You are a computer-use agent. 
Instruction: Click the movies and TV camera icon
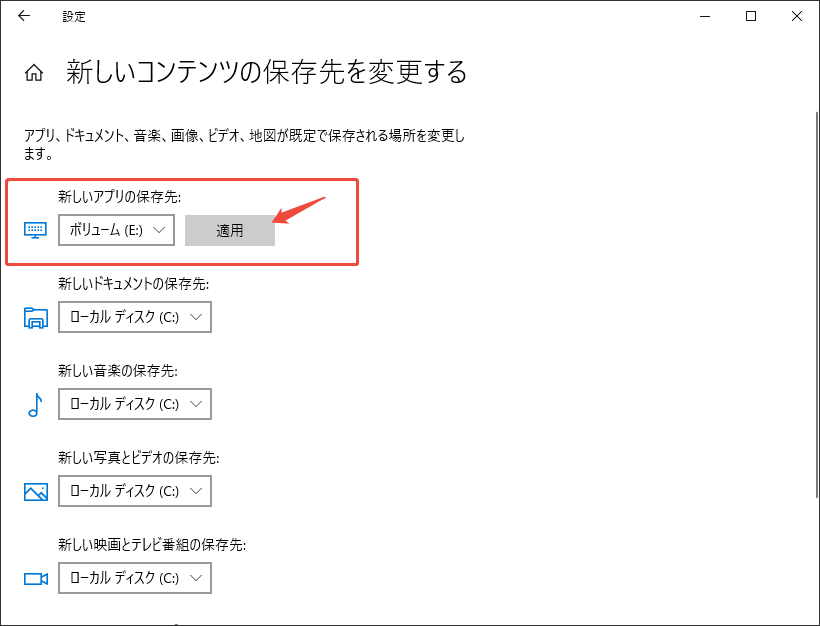[x=36, y=579]
